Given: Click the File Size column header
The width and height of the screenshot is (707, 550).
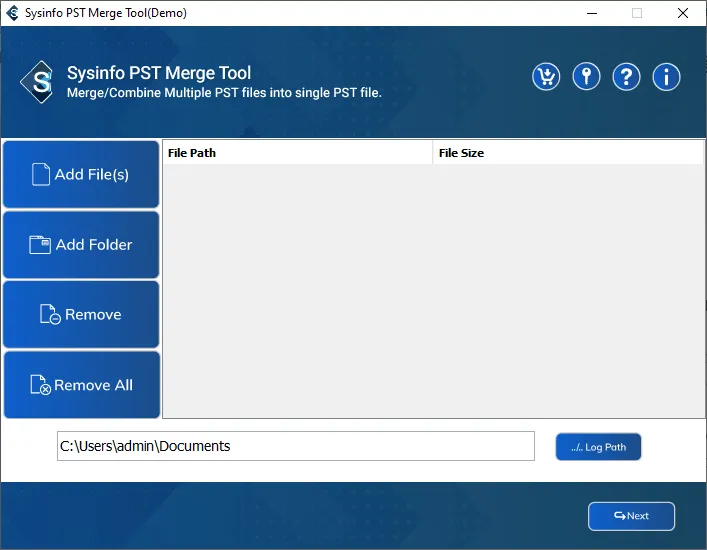Looking at the screenshot, I should tap(567, 153).
